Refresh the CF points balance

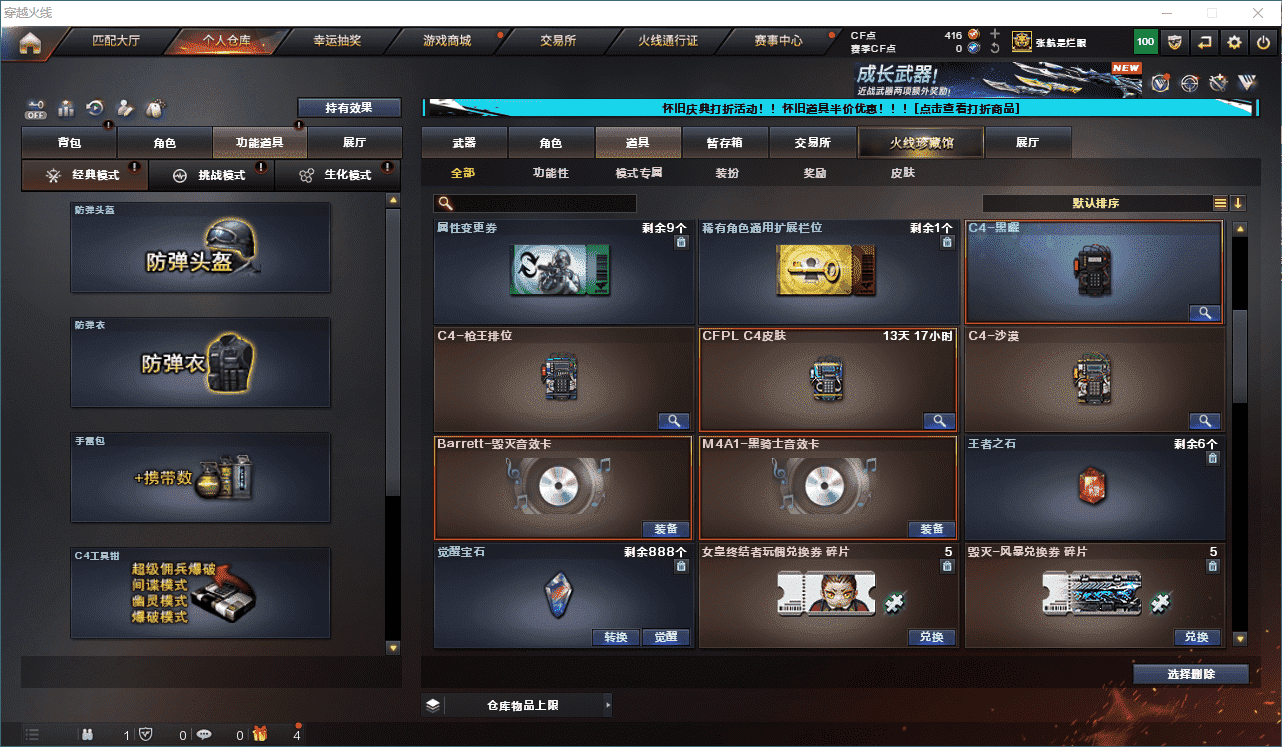pos(994,48)
